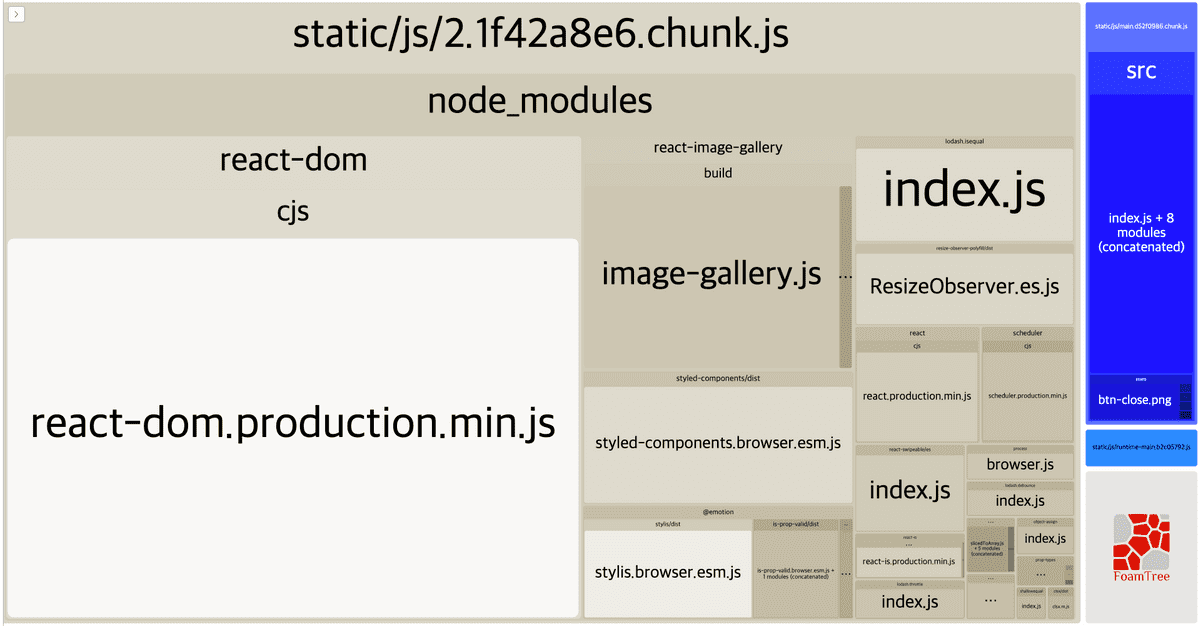The width and height of the screenshot is (1200, 626).
Task: Select the is-prop-valid/dist folder header
Action: coord(796,524)
